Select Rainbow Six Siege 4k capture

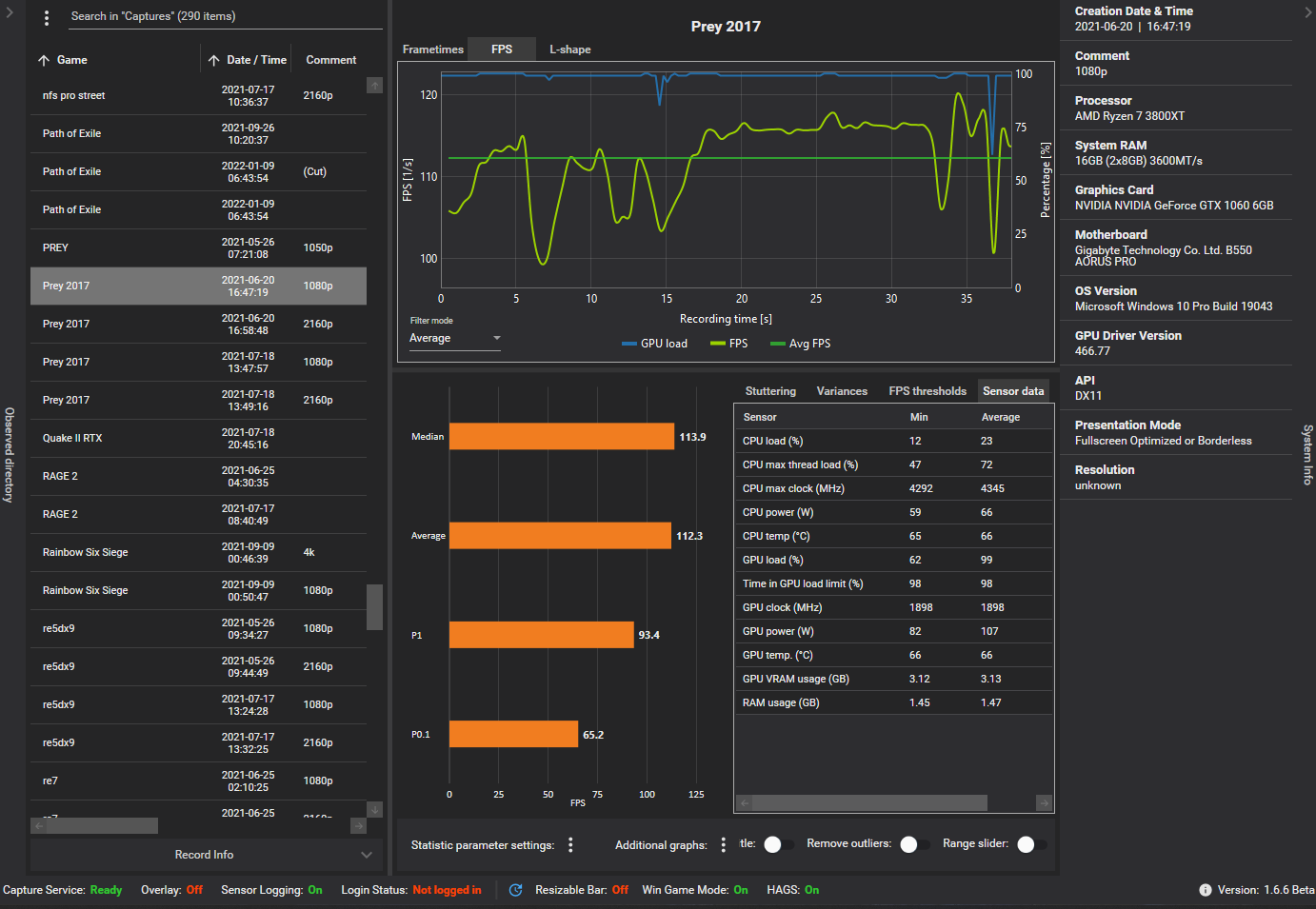point(198,553)
